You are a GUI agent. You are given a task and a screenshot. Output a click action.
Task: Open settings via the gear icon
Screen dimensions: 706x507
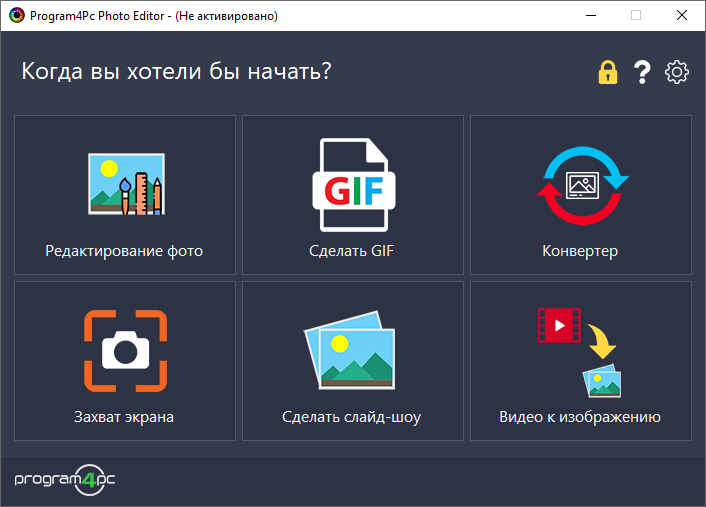tap(677, 72)
